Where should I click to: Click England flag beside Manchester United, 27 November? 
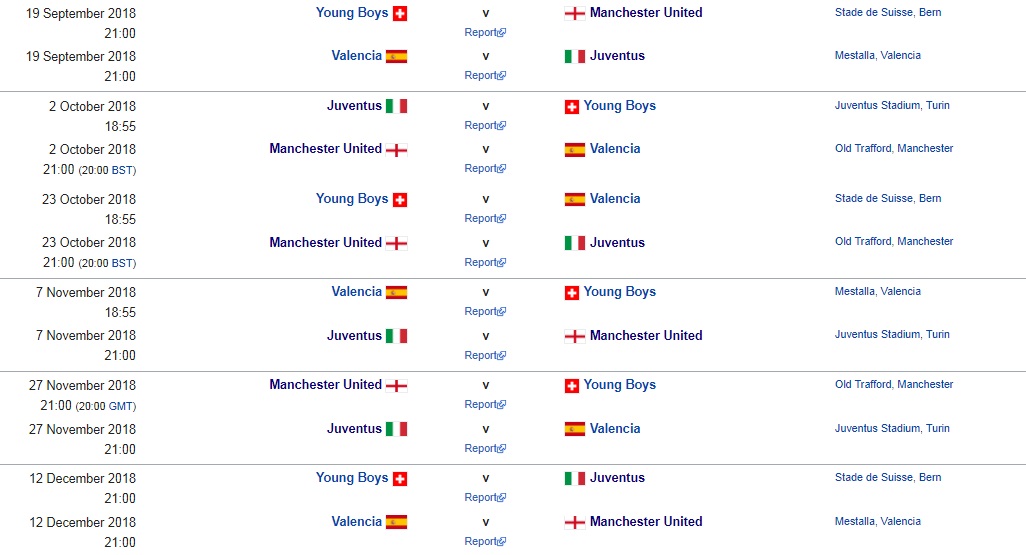(x=396, y=386)
